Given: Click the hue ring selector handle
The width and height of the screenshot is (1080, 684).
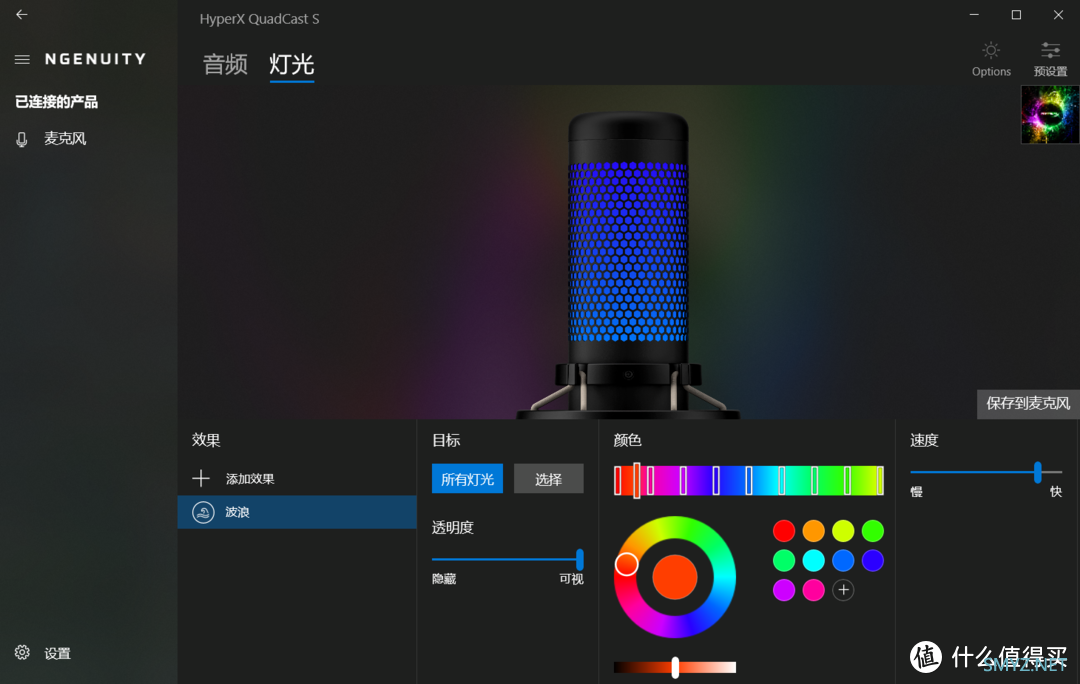Looking at the screenshot, I should pyautogui.click(x=627, y=564).
